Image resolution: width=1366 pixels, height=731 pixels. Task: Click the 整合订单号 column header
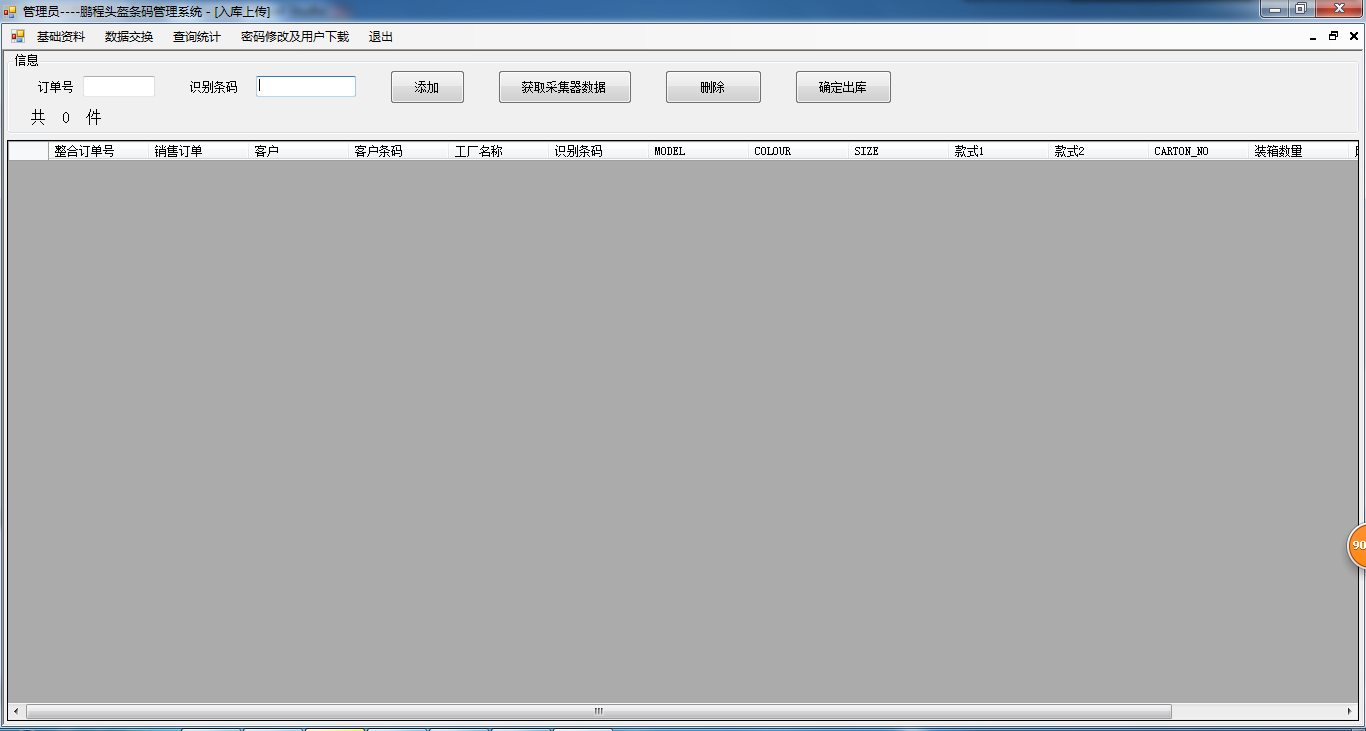coord(98,151)
